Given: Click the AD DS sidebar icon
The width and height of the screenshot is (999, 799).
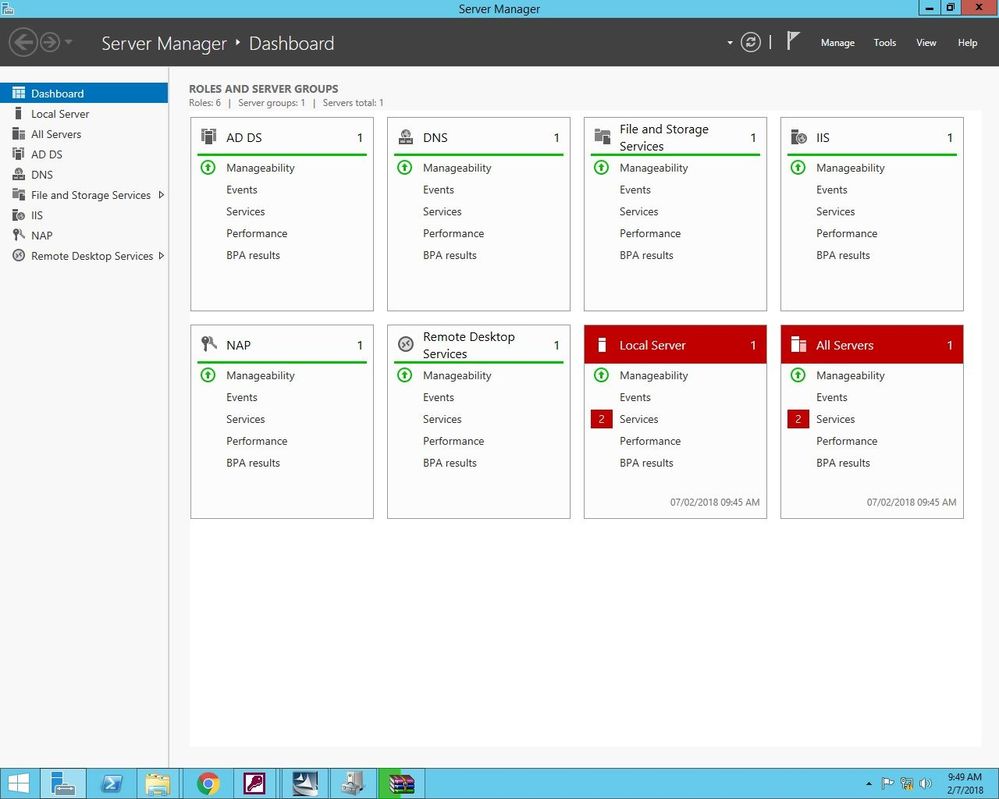Looking at the screenshot, I should click(x=18, y=154).
